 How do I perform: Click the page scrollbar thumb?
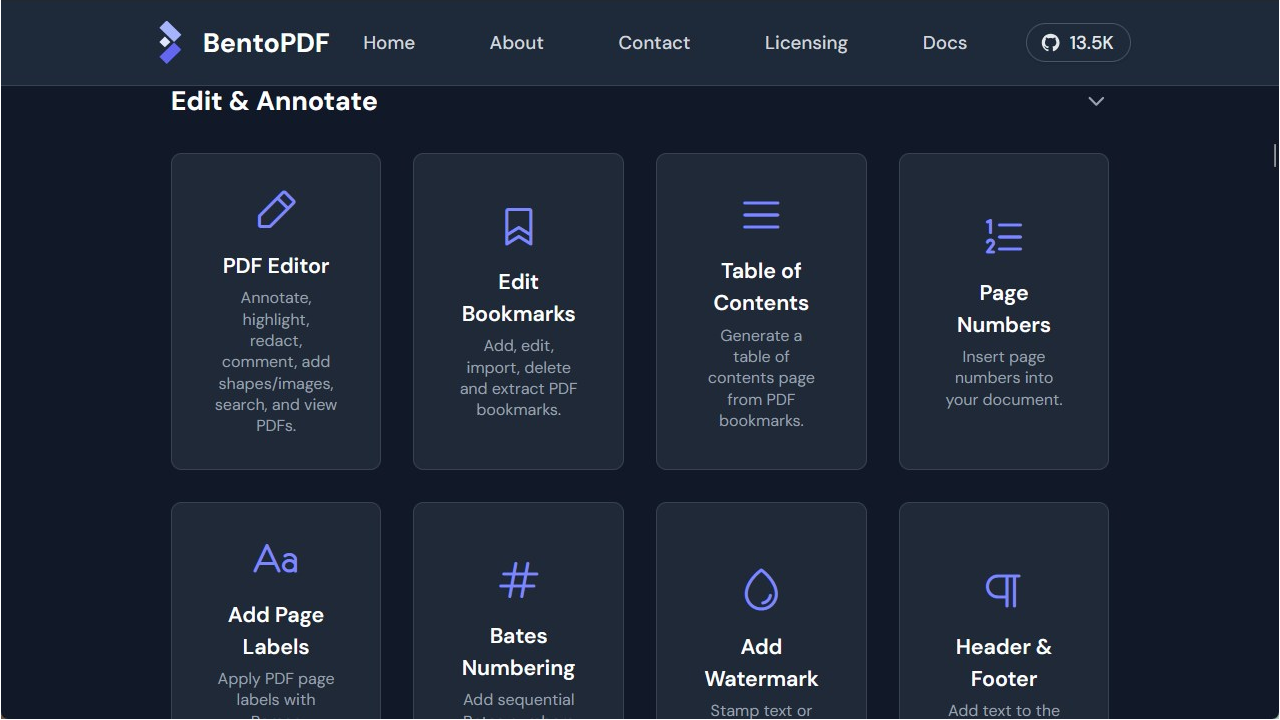(1275, 155)
